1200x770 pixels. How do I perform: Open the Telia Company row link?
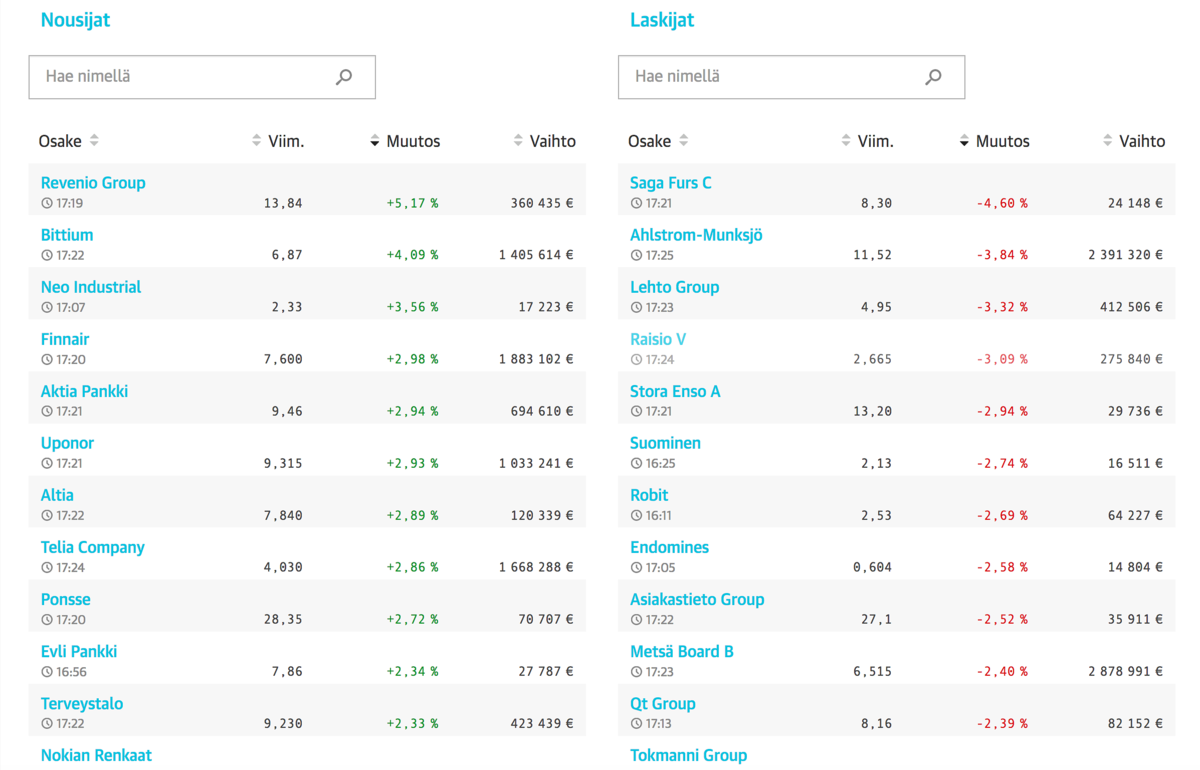93,547
